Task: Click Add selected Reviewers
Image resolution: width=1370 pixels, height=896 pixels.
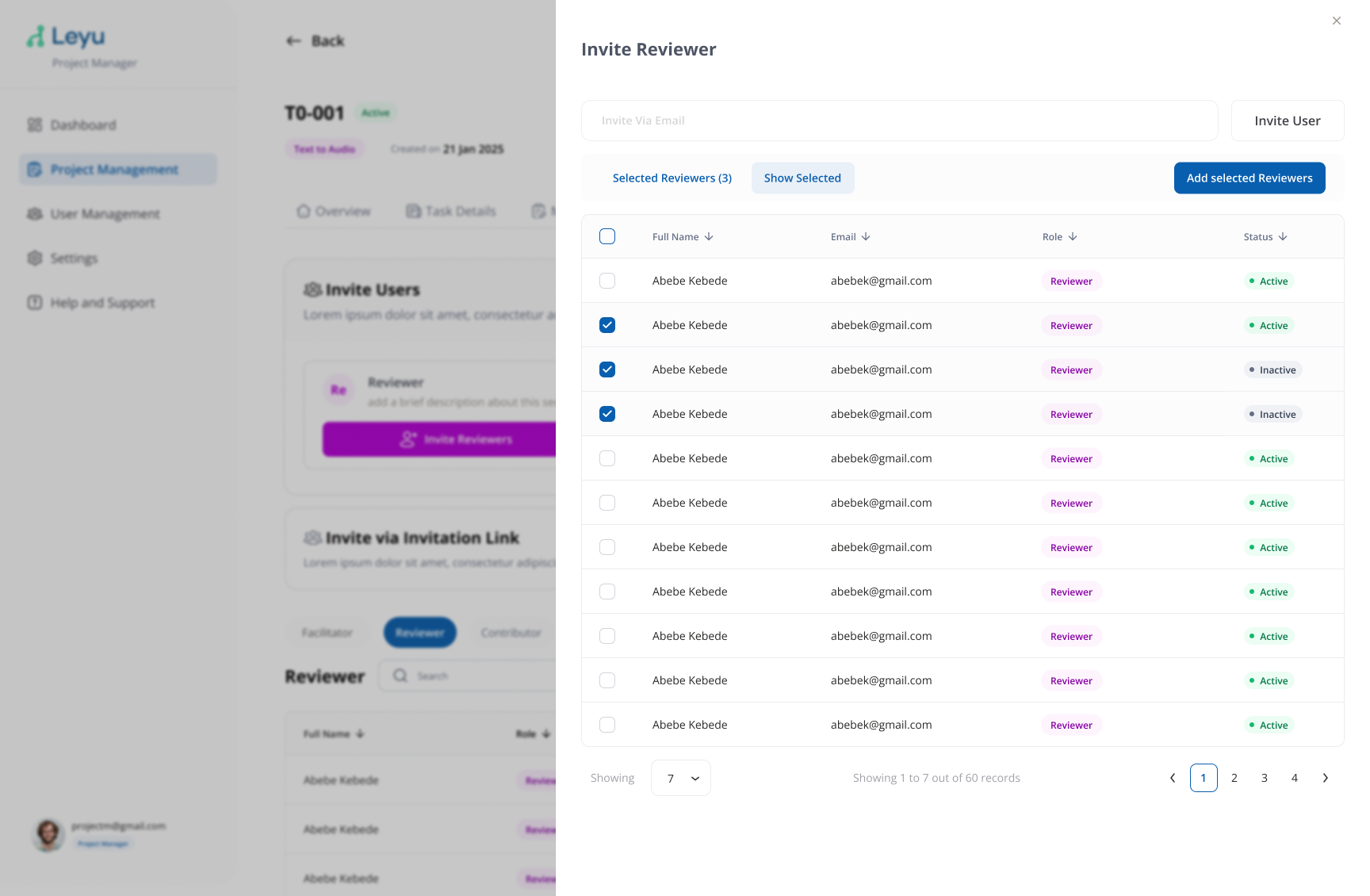Action: pyautogui.click(x=1249, y=178)
